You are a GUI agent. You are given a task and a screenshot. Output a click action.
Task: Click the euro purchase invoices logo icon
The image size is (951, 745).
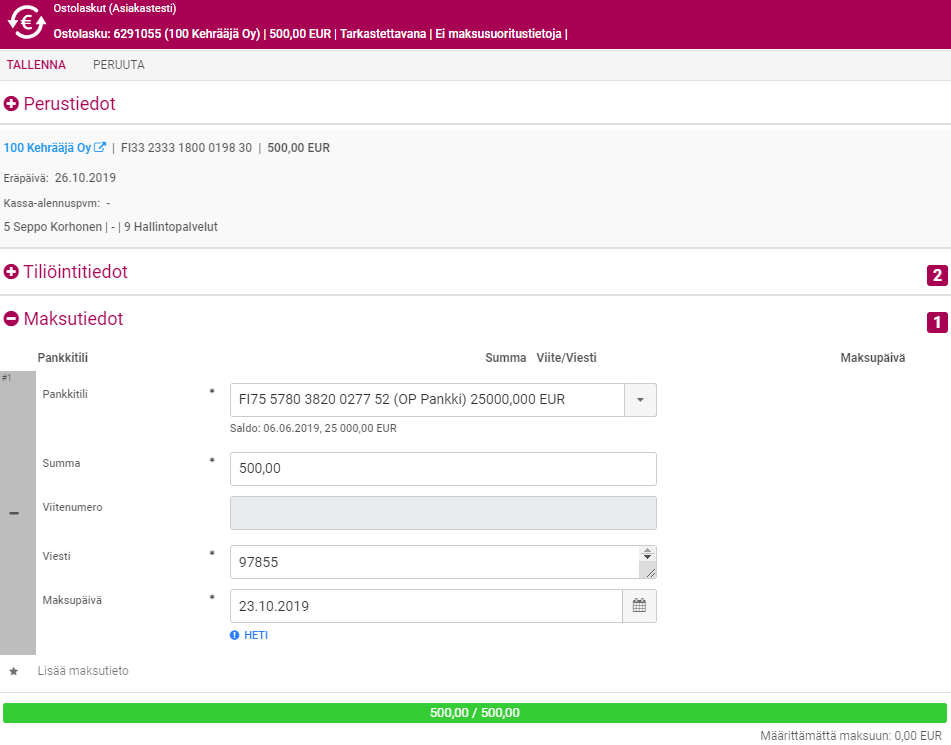(x=26, y=23)
